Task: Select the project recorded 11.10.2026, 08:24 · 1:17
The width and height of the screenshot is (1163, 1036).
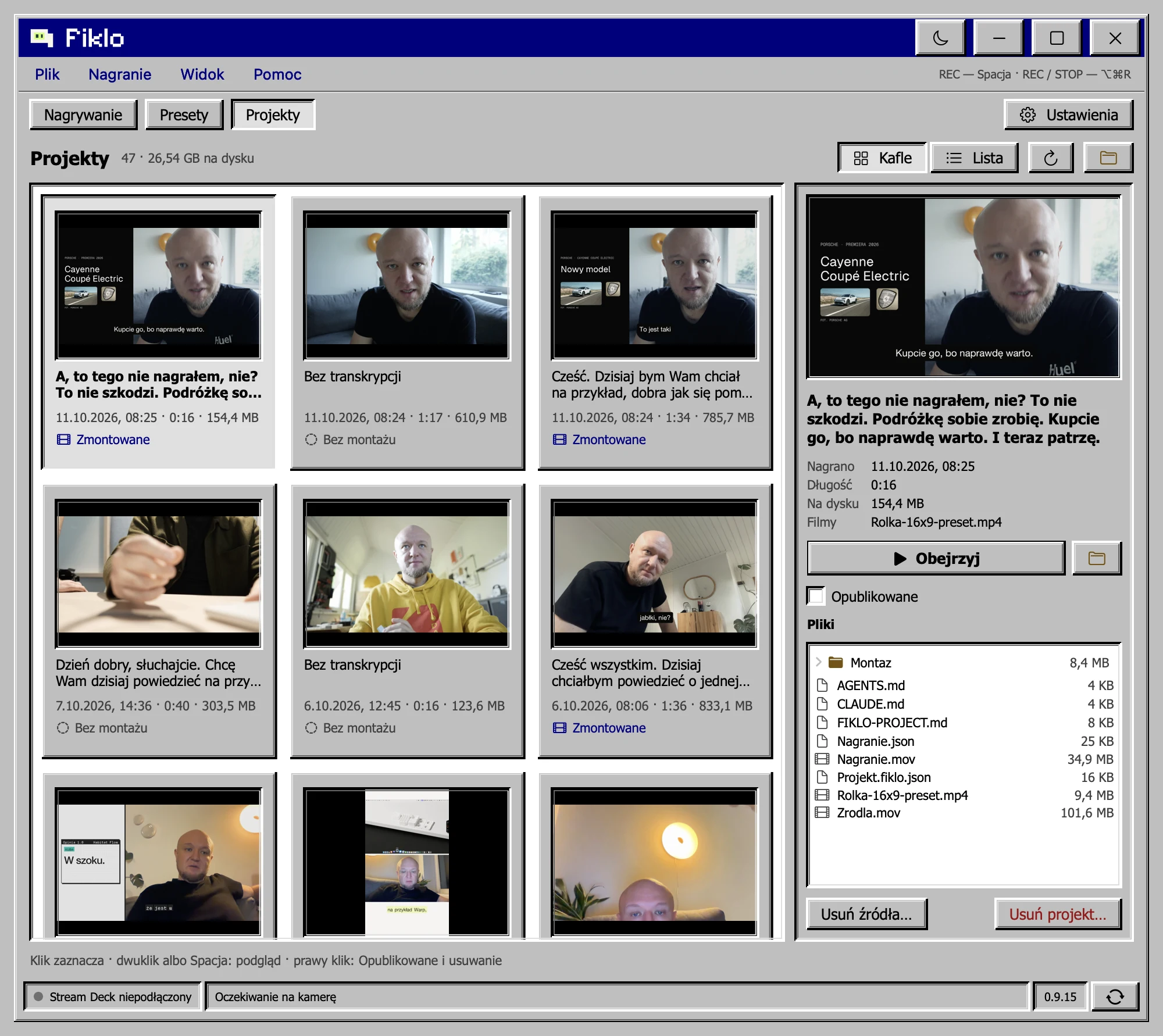Action: click(406, 333)
